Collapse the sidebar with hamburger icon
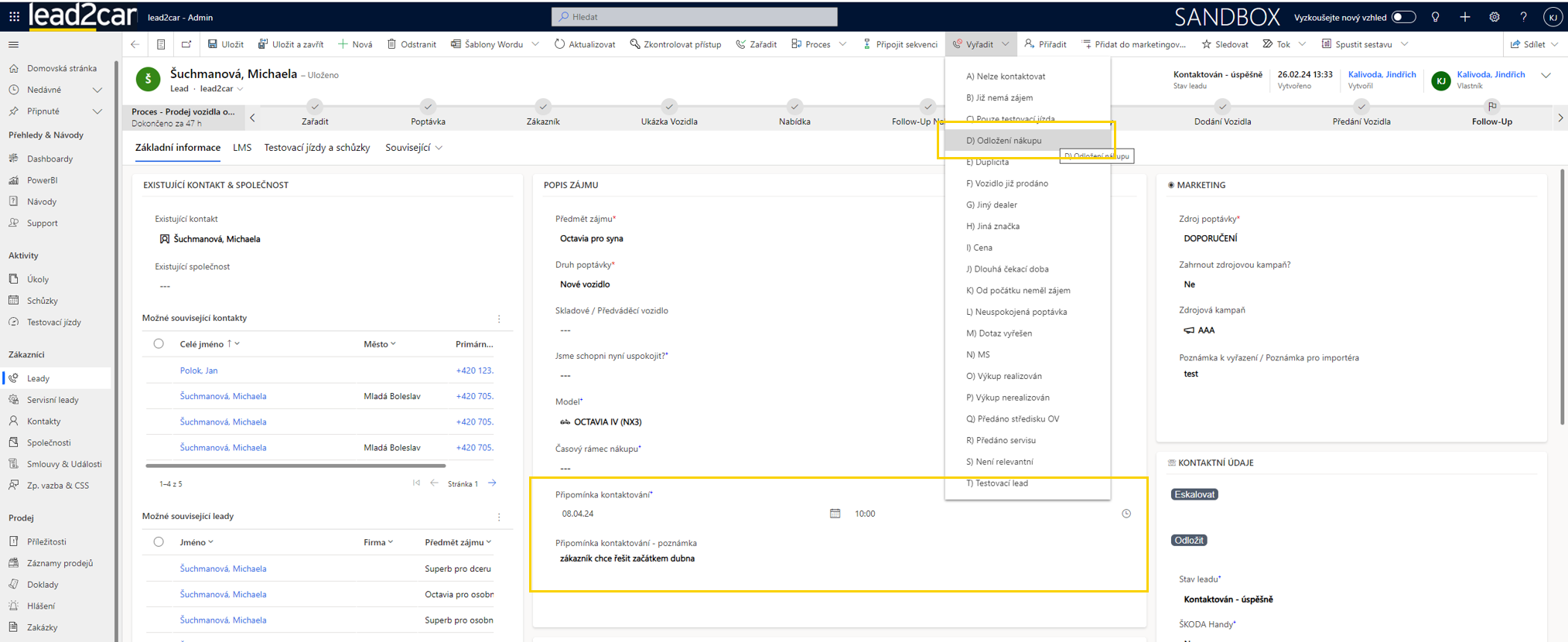The image size is (1568, 642). pos(13,45)
